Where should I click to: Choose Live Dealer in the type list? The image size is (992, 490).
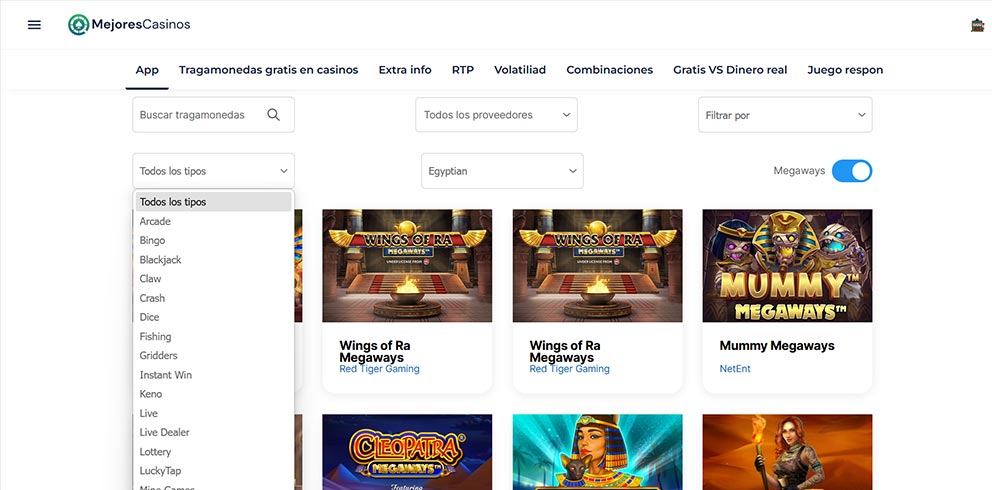(165, 432)
